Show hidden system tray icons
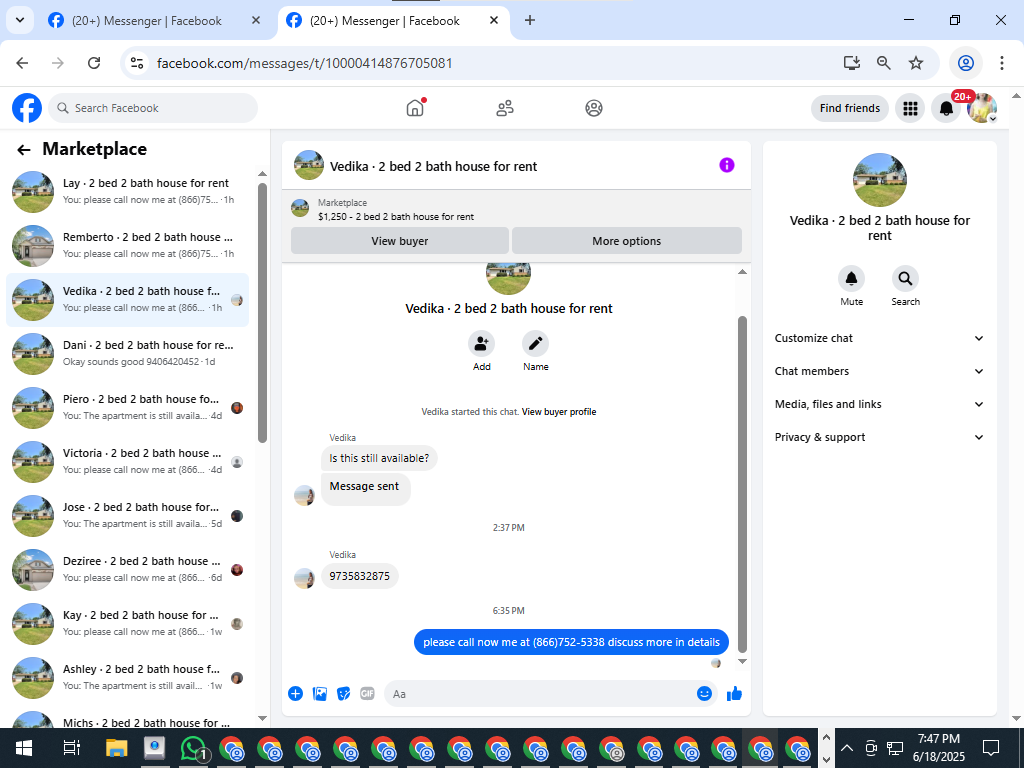 847,748
